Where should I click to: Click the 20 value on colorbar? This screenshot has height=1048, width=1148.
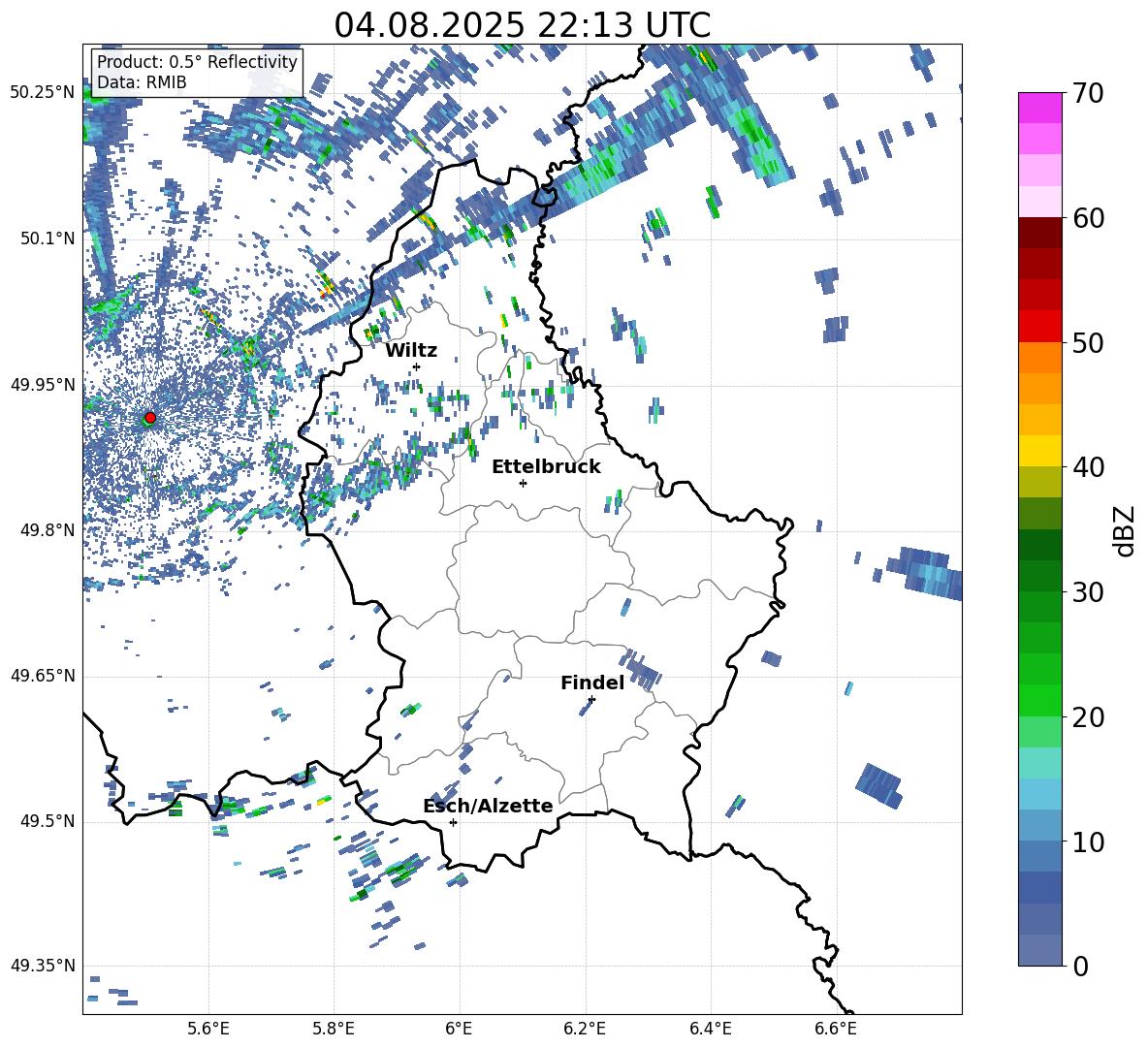coord(1087,717)
